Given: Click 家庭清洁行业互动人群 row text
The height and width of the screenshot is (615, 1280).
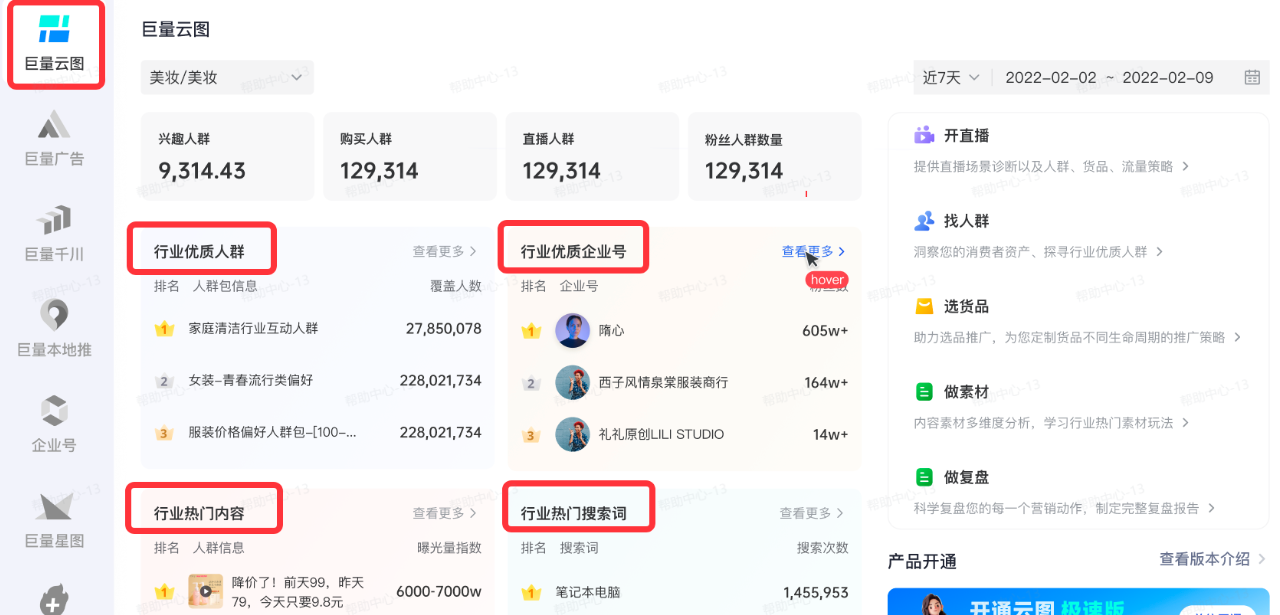Looking at the screenshot, I should 253,328.
